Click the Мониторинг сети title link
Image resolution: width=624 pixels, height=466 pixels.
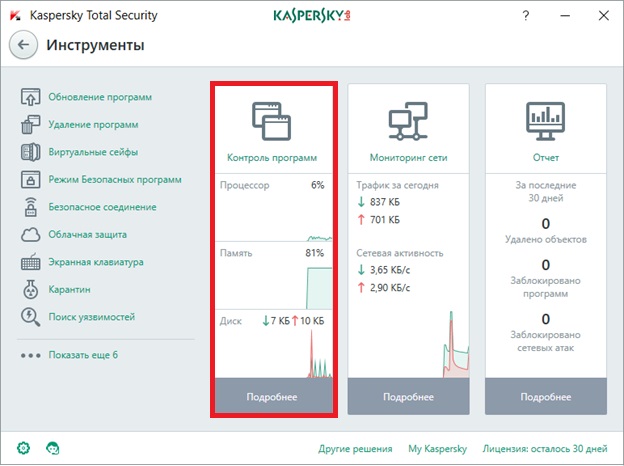point(408,158)
